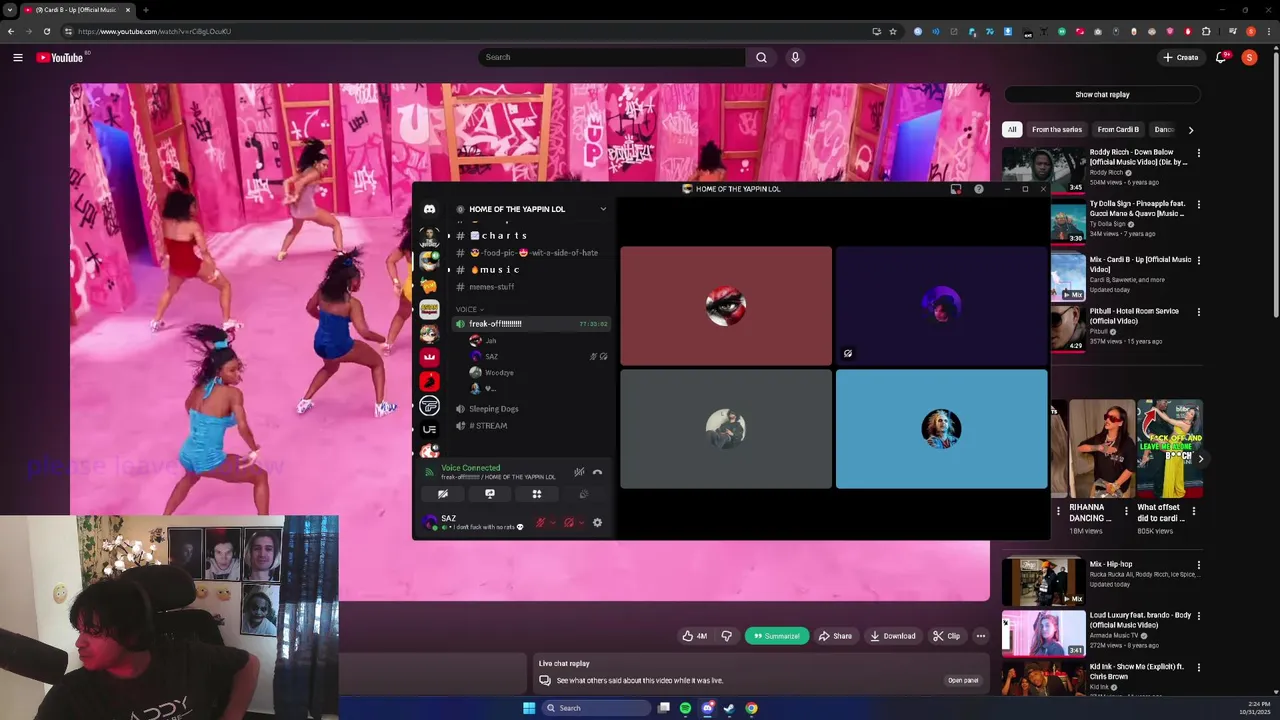Open Discord activities launcher
The image size is (1280, 720).
537,494
